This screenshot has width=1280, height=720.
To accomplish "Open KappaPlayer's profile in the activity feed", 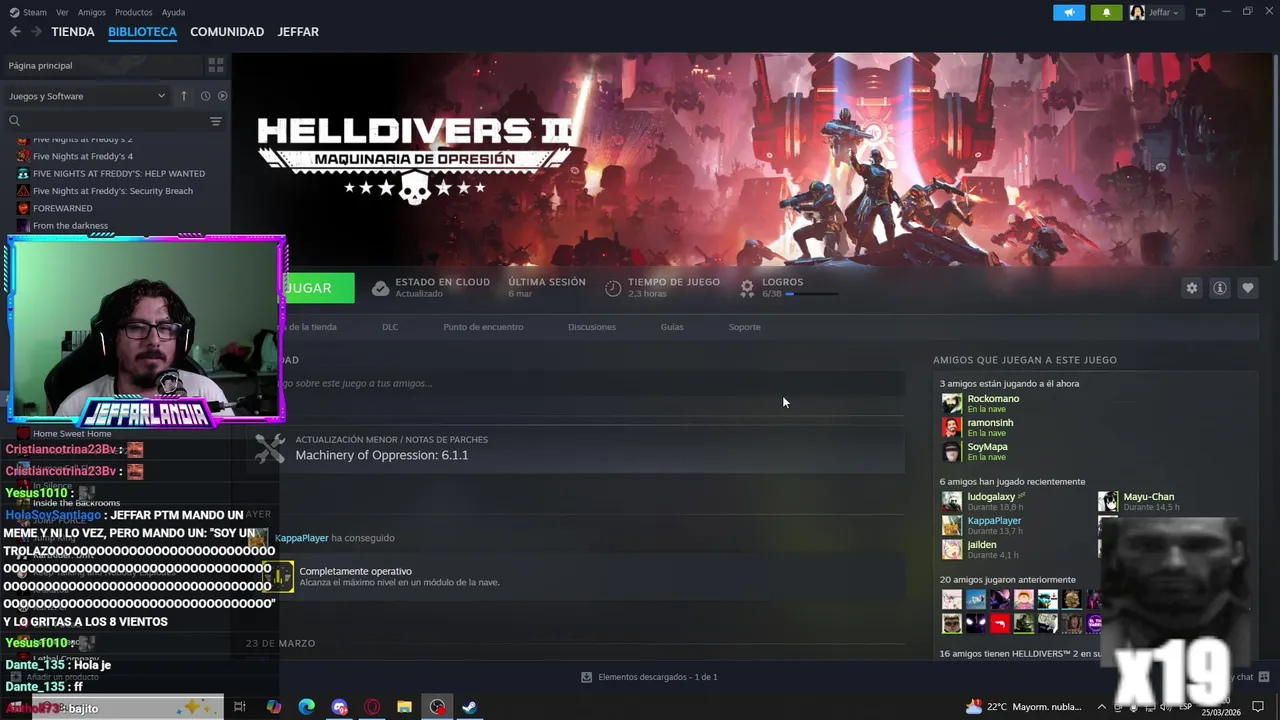I will [302, 538].
